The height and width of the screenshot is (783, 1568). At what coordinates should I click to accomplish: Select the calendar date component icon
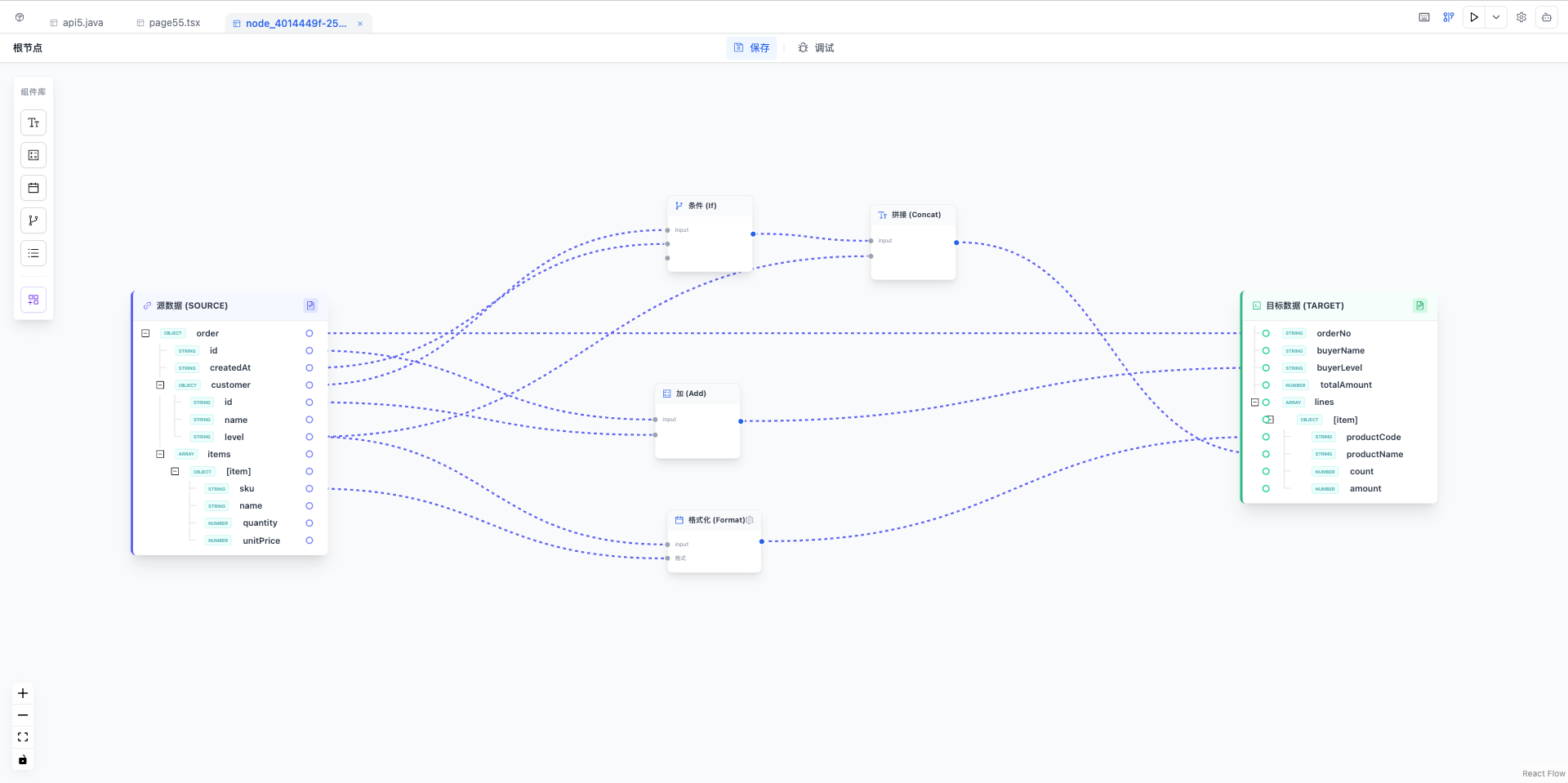click(33, 188)
